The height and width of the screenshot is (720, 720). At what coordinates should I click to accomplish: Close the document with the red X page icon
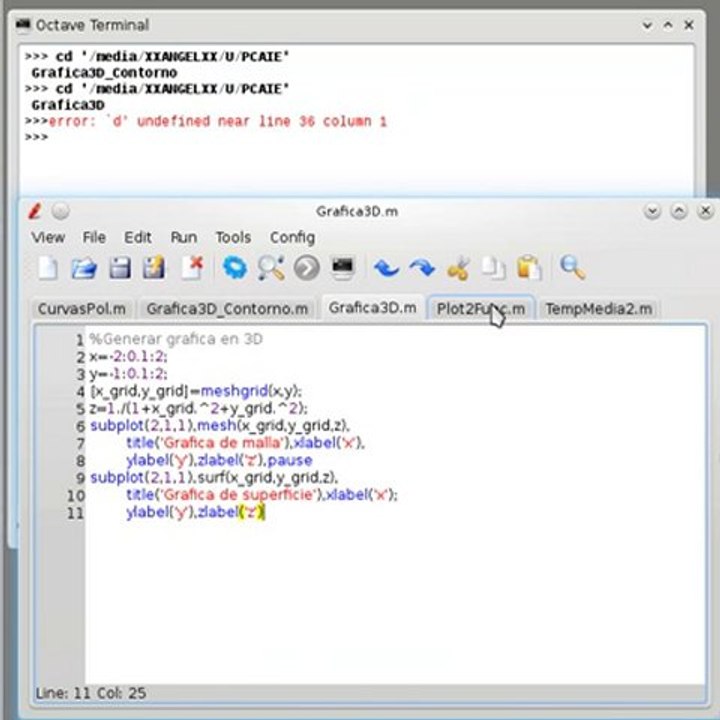[192, 267]
